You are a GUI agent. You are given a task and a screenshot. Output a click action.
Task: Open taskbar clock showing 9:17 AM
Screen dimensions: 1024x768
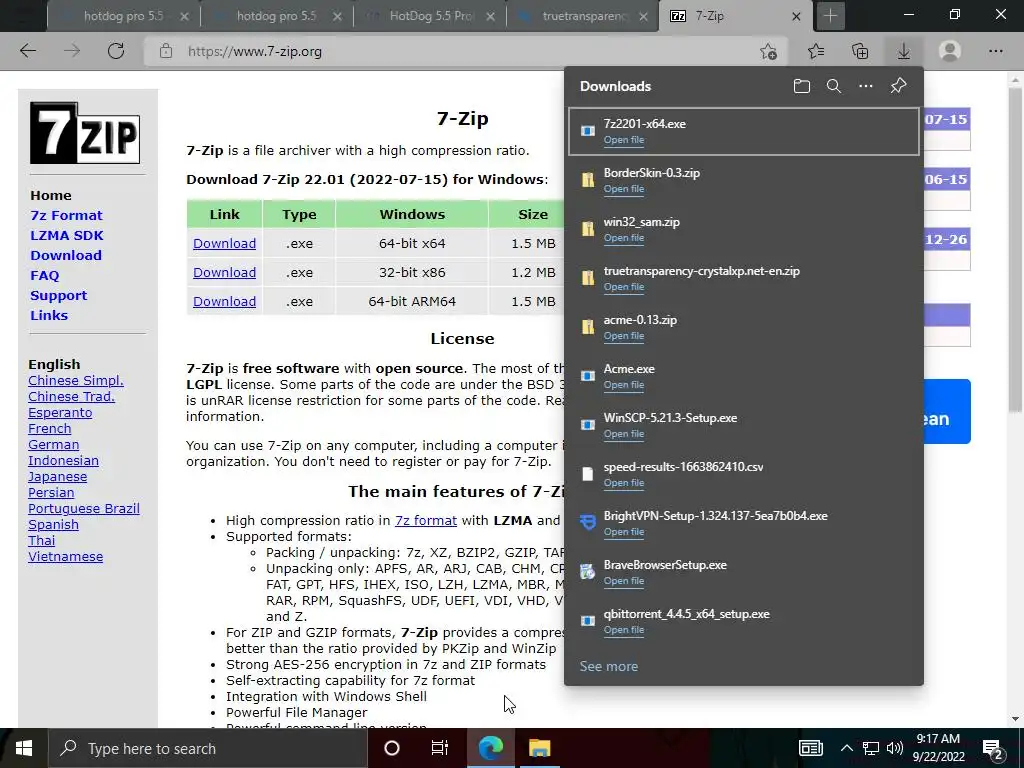pyautogui.click(x=938, y=748)
